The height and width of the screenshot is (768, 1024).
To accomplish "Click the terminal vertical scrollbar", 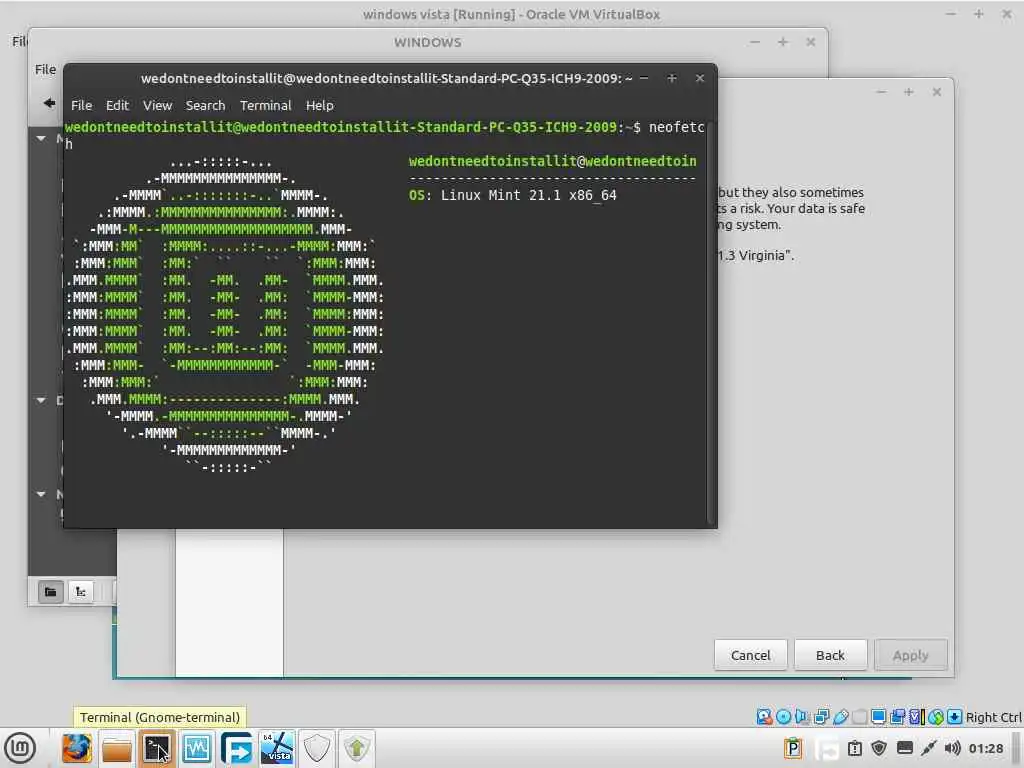I will [x=711, y=323].
